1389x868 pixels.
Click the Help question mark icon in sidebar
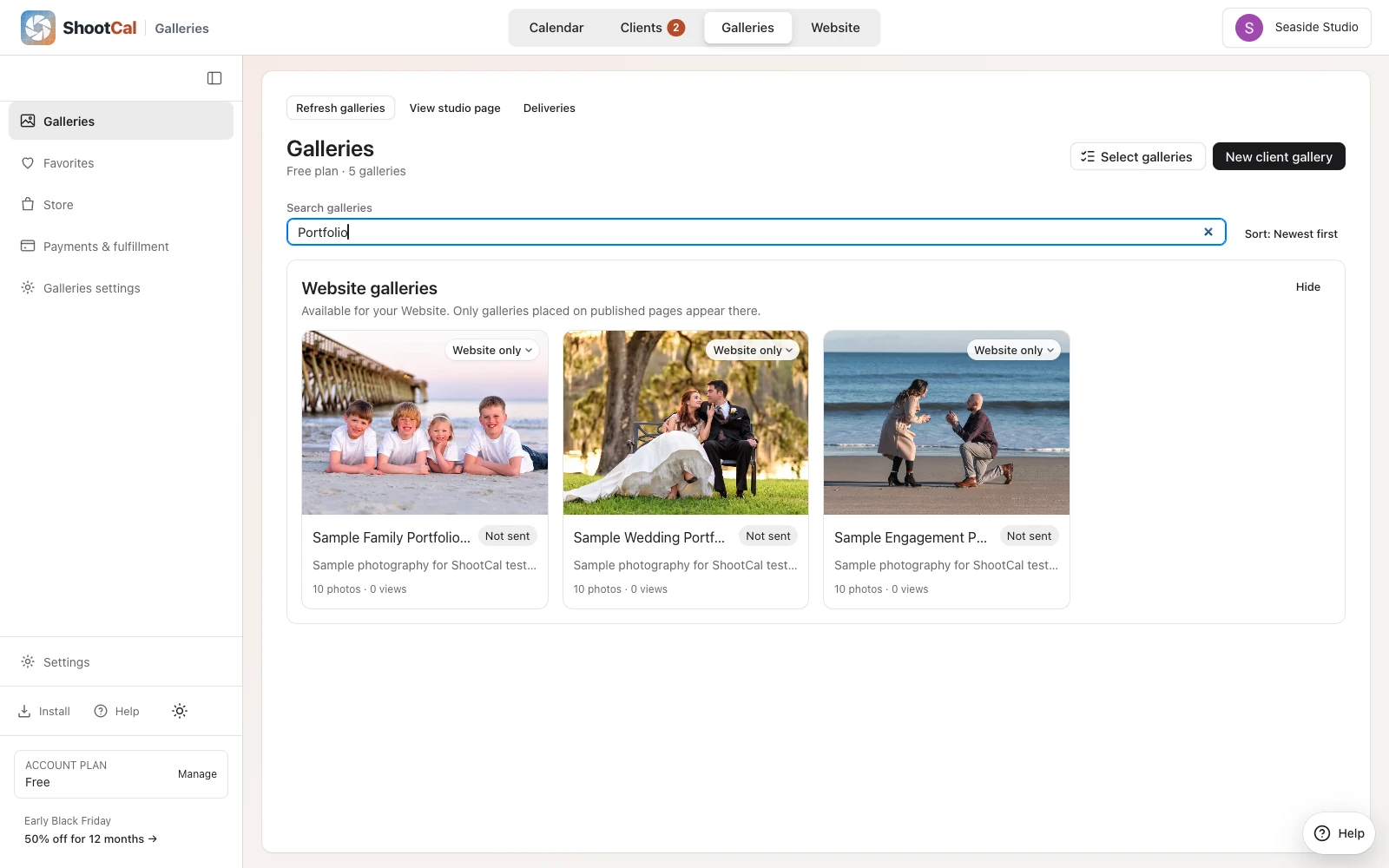pos(101,711)
